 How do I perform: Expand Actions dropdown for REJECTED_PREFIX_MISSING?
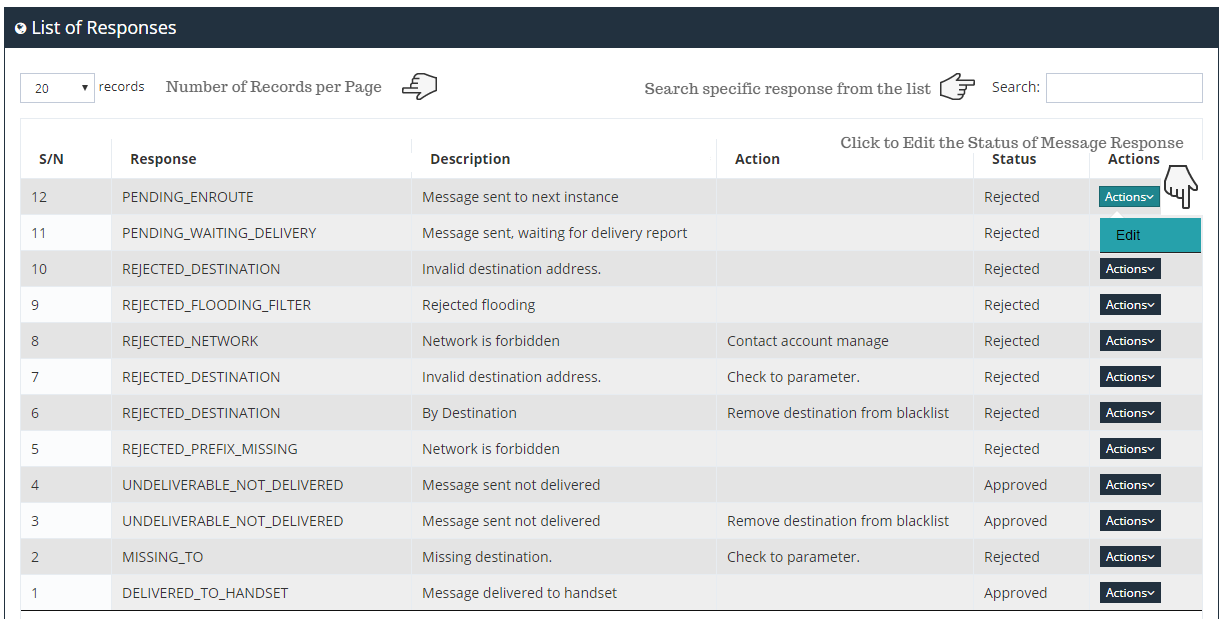(1130, 449)
